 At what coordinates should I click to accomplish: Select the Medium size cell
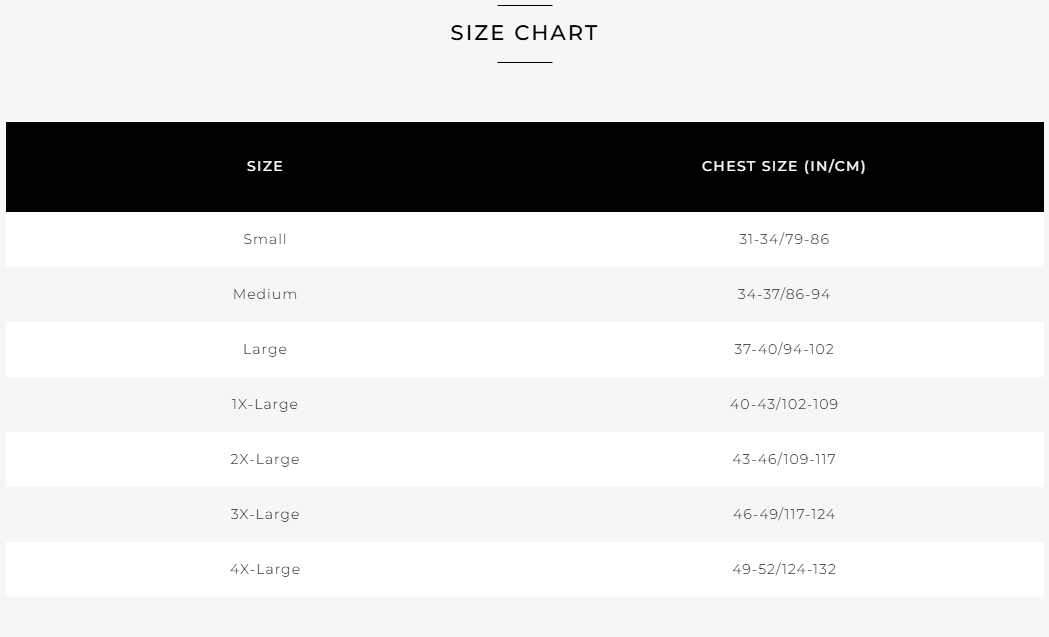pyautogui.click(x=265, y=294)
